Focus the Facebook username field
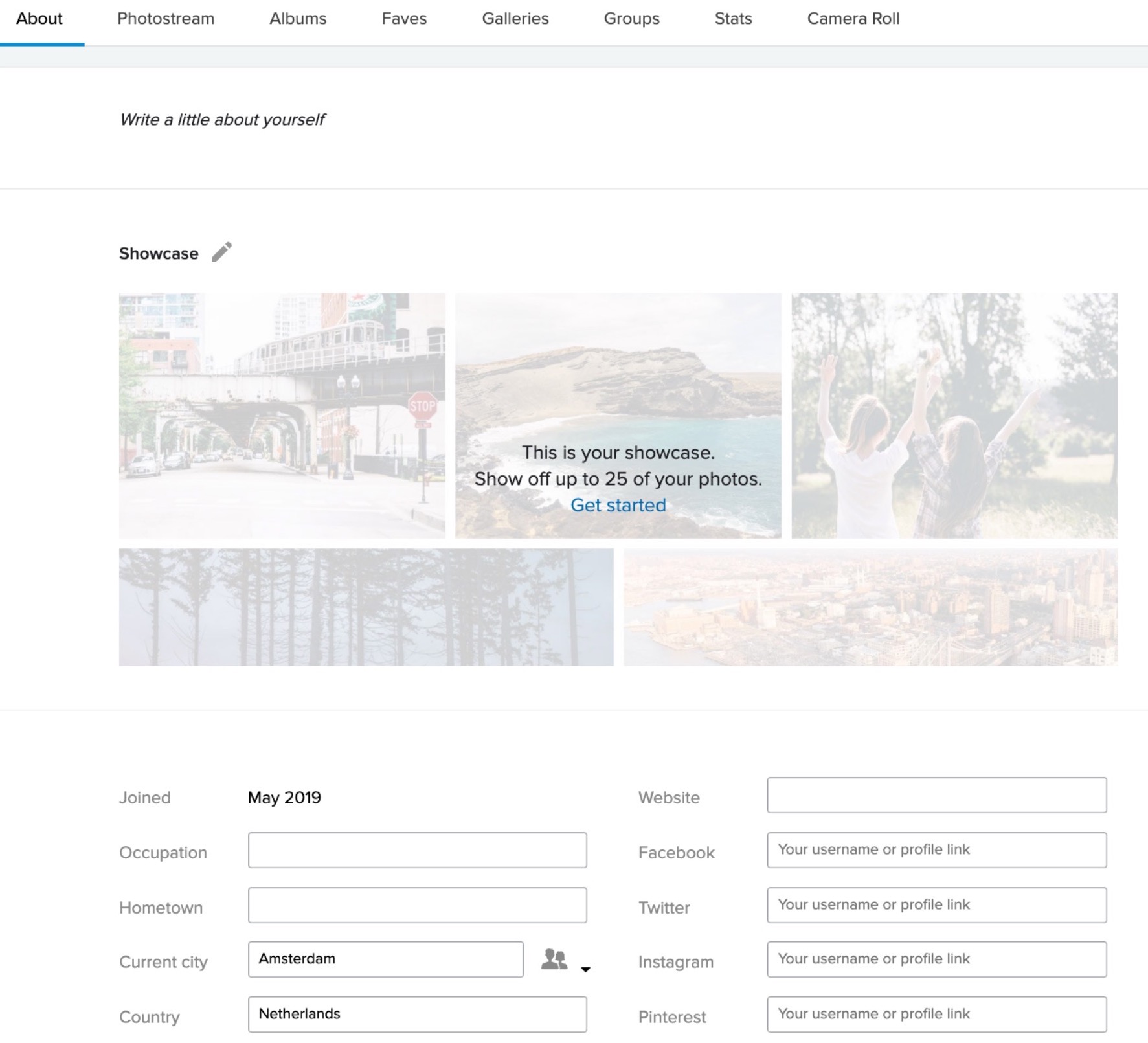The width and height of the screenshot is (1148, 1043). (x=936, y=850)
